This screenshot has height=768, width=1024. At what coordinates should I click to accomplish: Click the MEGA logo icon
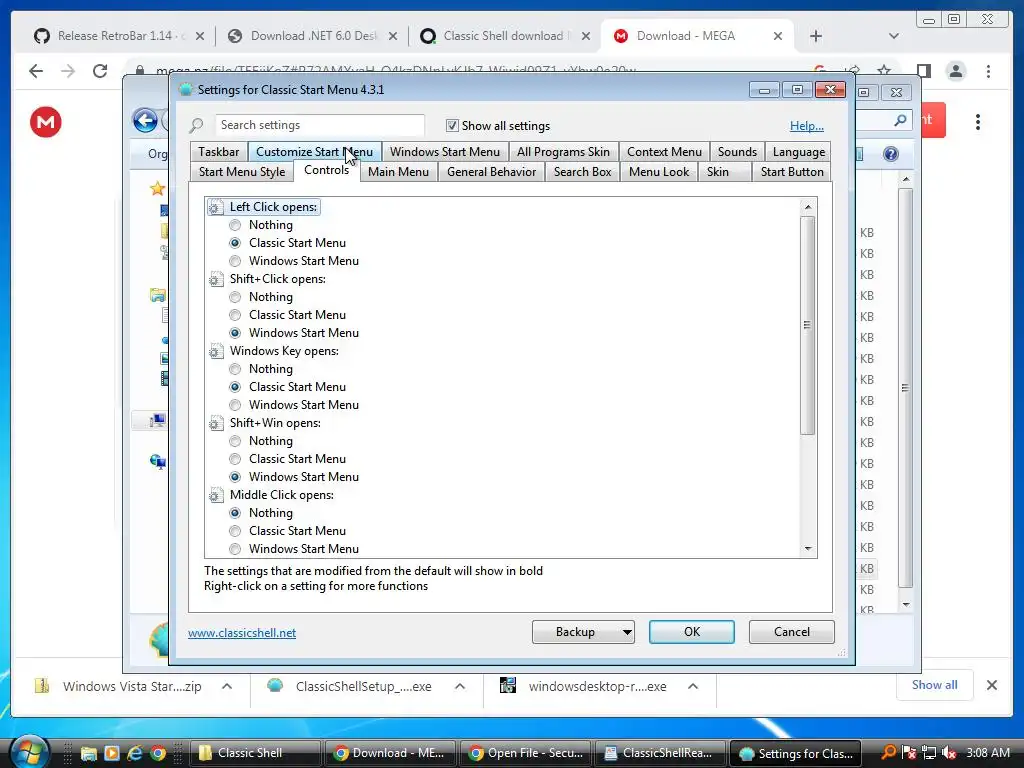click(46, 122)
